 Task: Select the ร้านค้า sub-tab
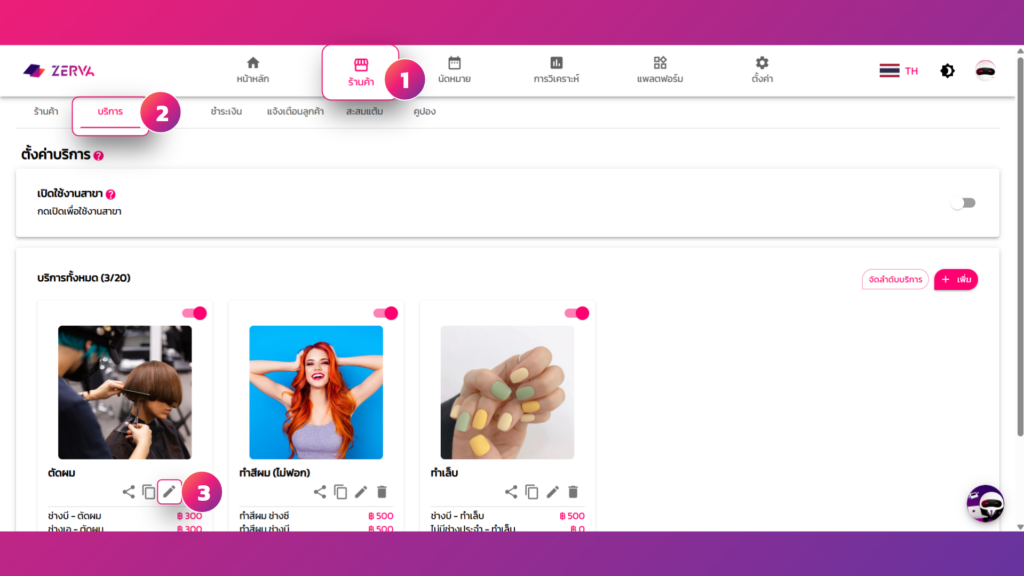(46, 112)
